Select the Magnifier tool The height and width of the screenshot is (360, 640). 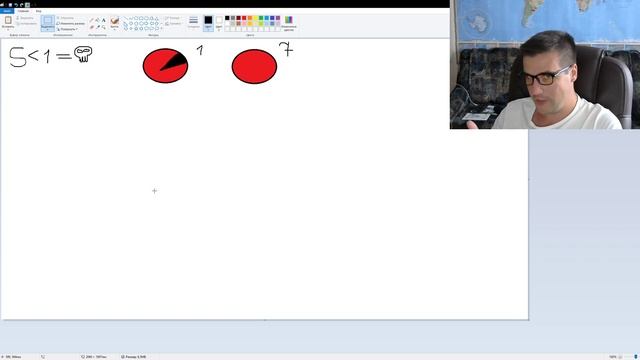pos(104,27)
